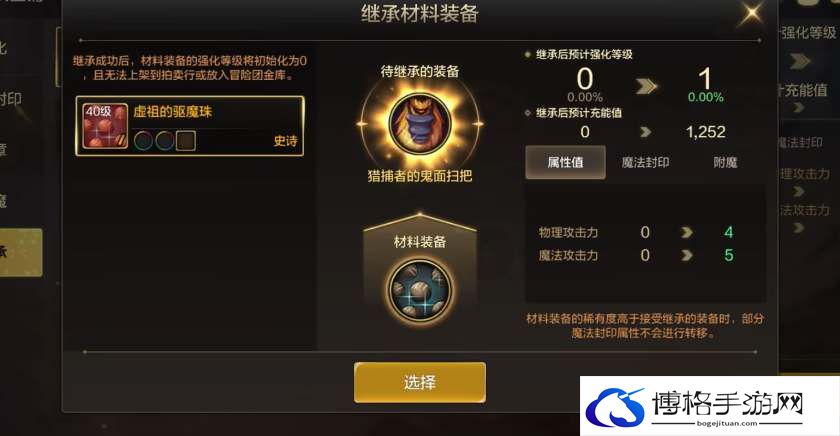
Task: Close the dialog with the gold X
Action: click(x=752, y=13)
